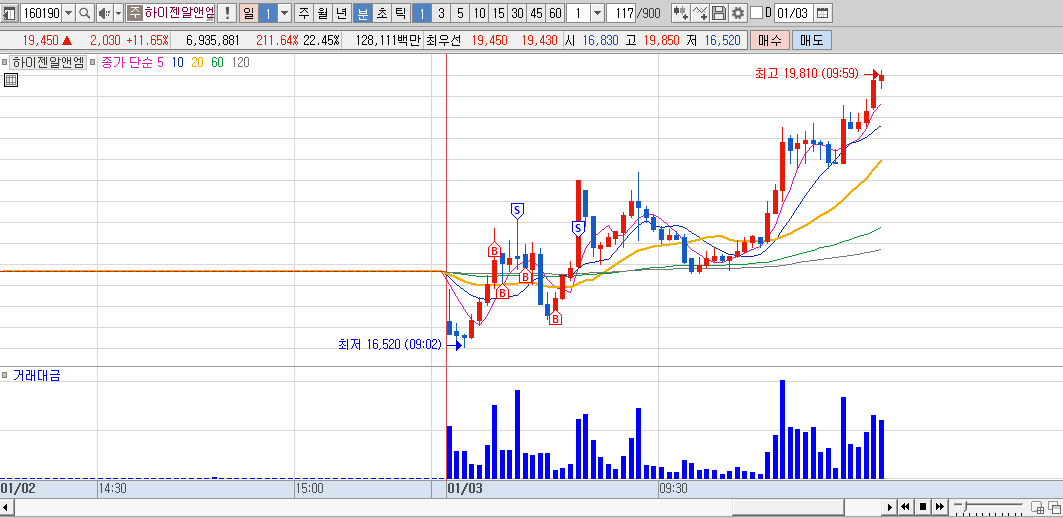Open chart settings gear icon
The width and height of the screenshot is (1063, 518).
738,13
